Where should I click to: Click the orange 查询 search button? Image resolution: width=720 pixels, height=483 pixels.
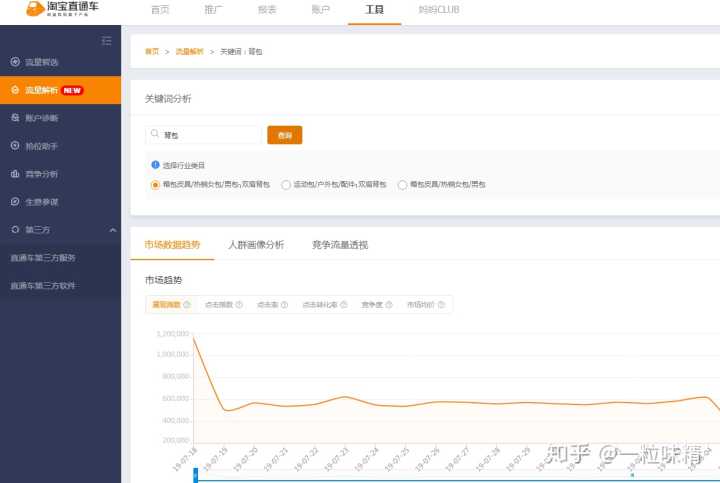click(x=284, y=135)
